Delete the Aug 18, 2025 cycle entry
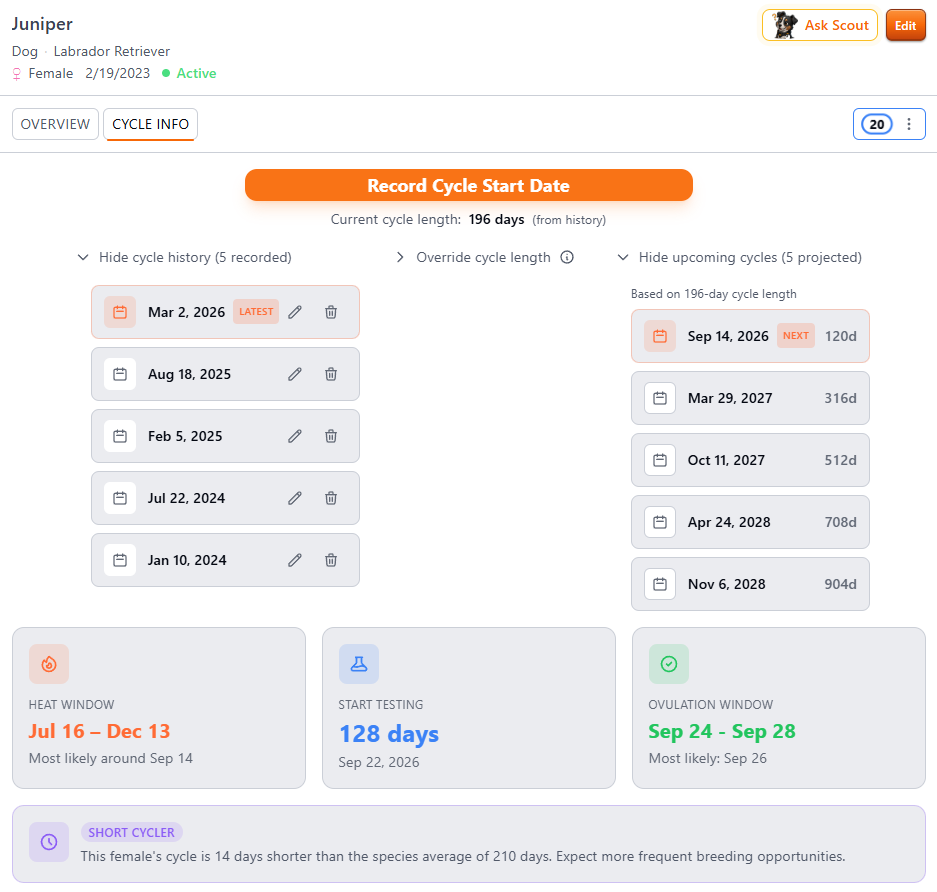 pyautogui.click(x=330, y=374)
